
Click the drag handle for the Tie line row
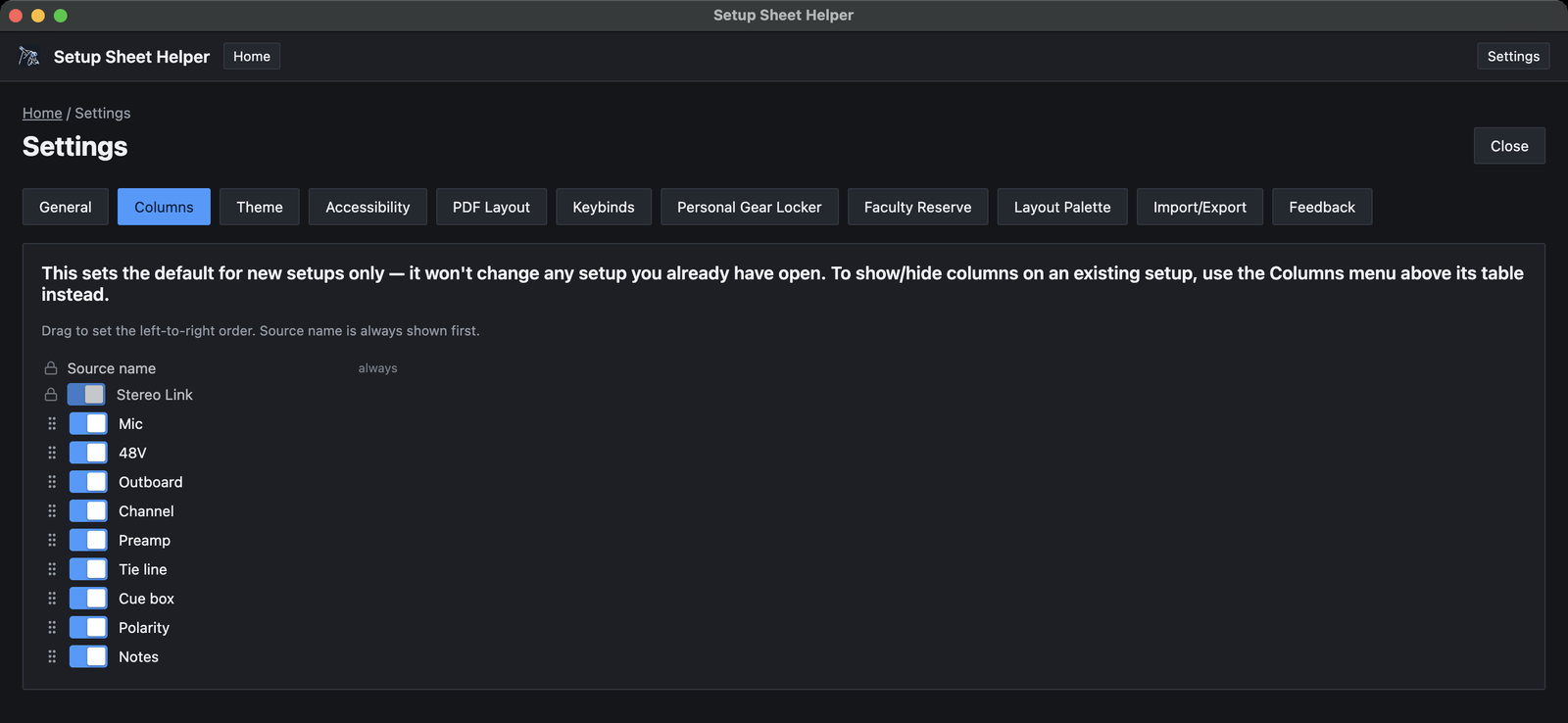click(x=52, y=569)
